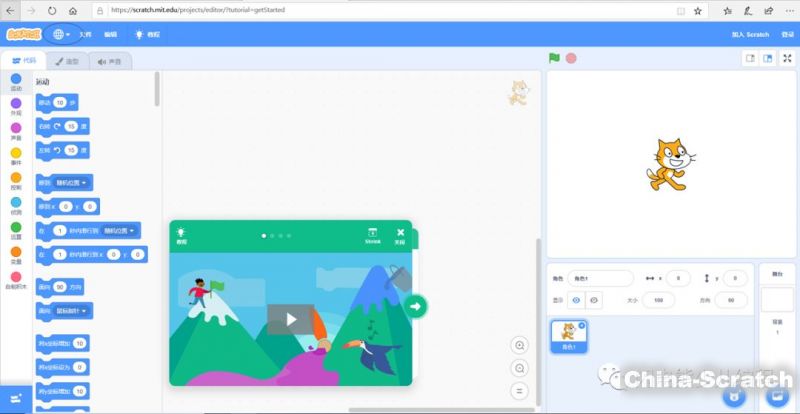This screenshot has width=800, height=414.
Task: Enter full screen stage mode
Action: pos(787,58)
